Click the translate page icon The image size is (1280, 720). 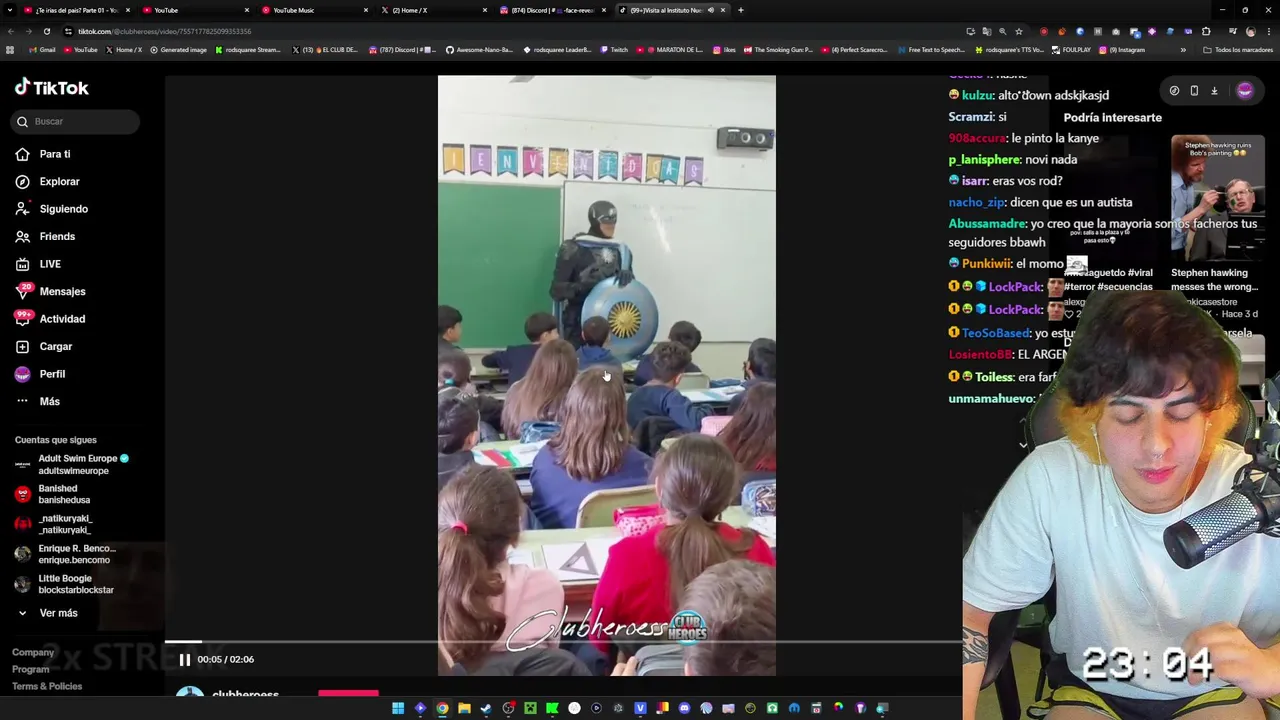986,31
